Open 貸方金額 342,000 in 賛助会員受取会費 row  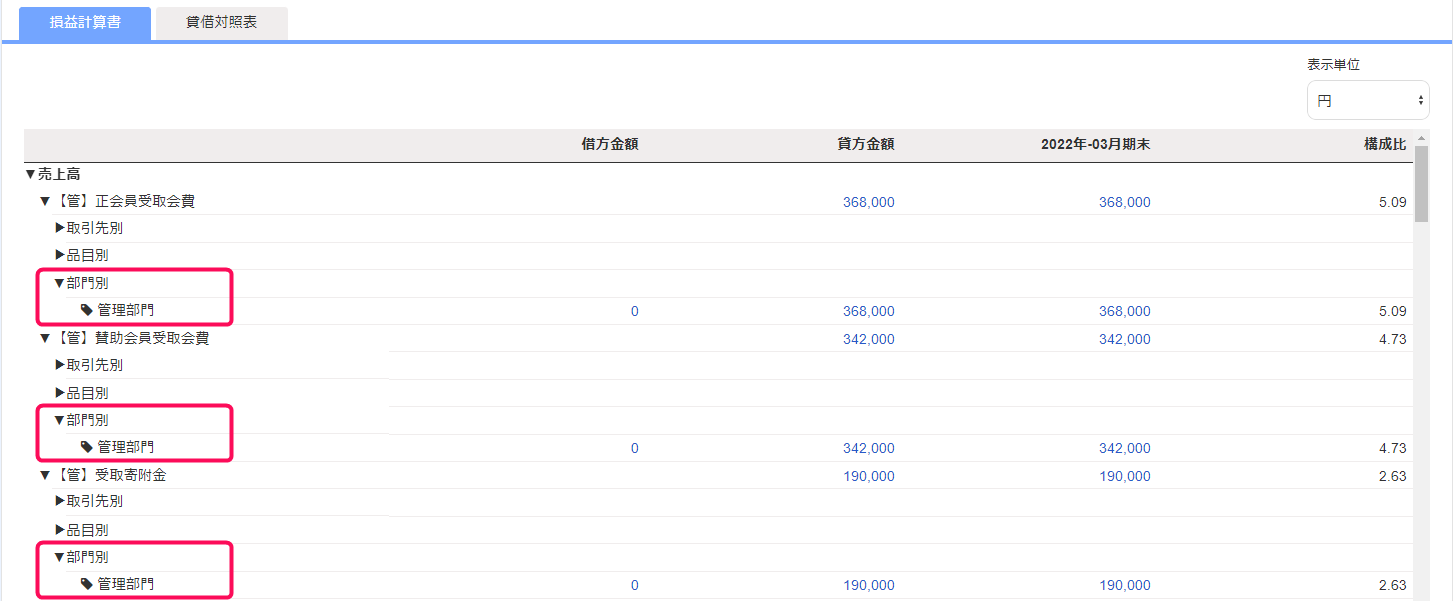pos(869,339)
